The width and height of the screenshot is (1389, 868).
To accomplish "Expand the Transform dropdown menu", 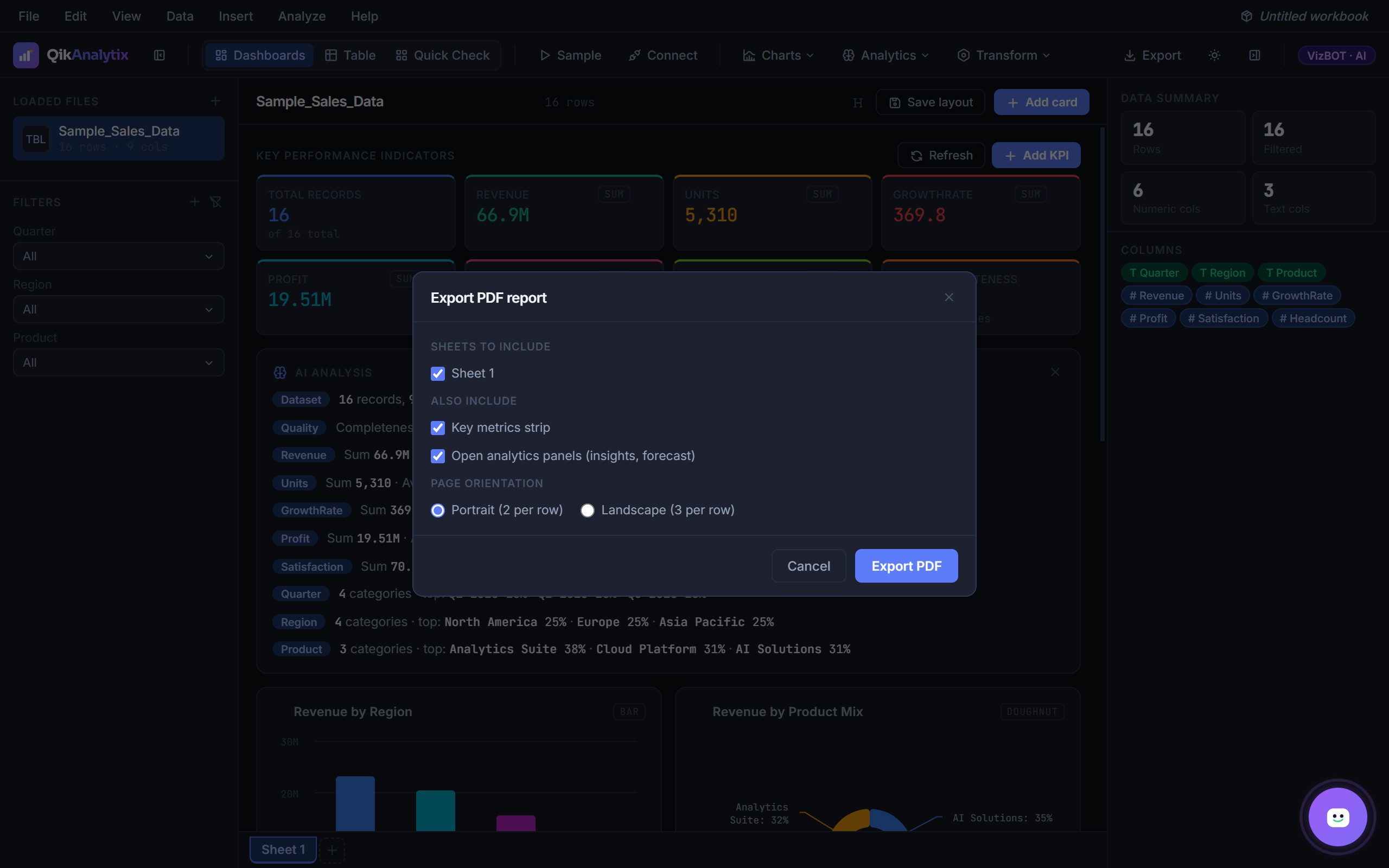I will point(1003,55).
